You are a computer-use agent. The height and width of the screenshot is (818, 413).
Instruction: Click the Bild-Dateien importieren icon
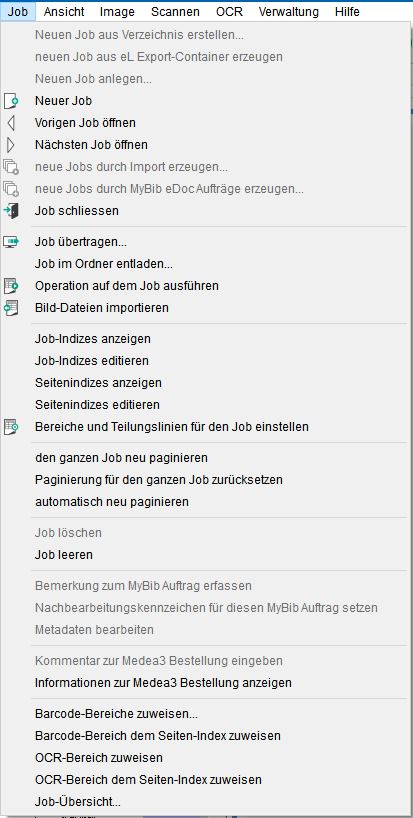(x=11, y=308)
